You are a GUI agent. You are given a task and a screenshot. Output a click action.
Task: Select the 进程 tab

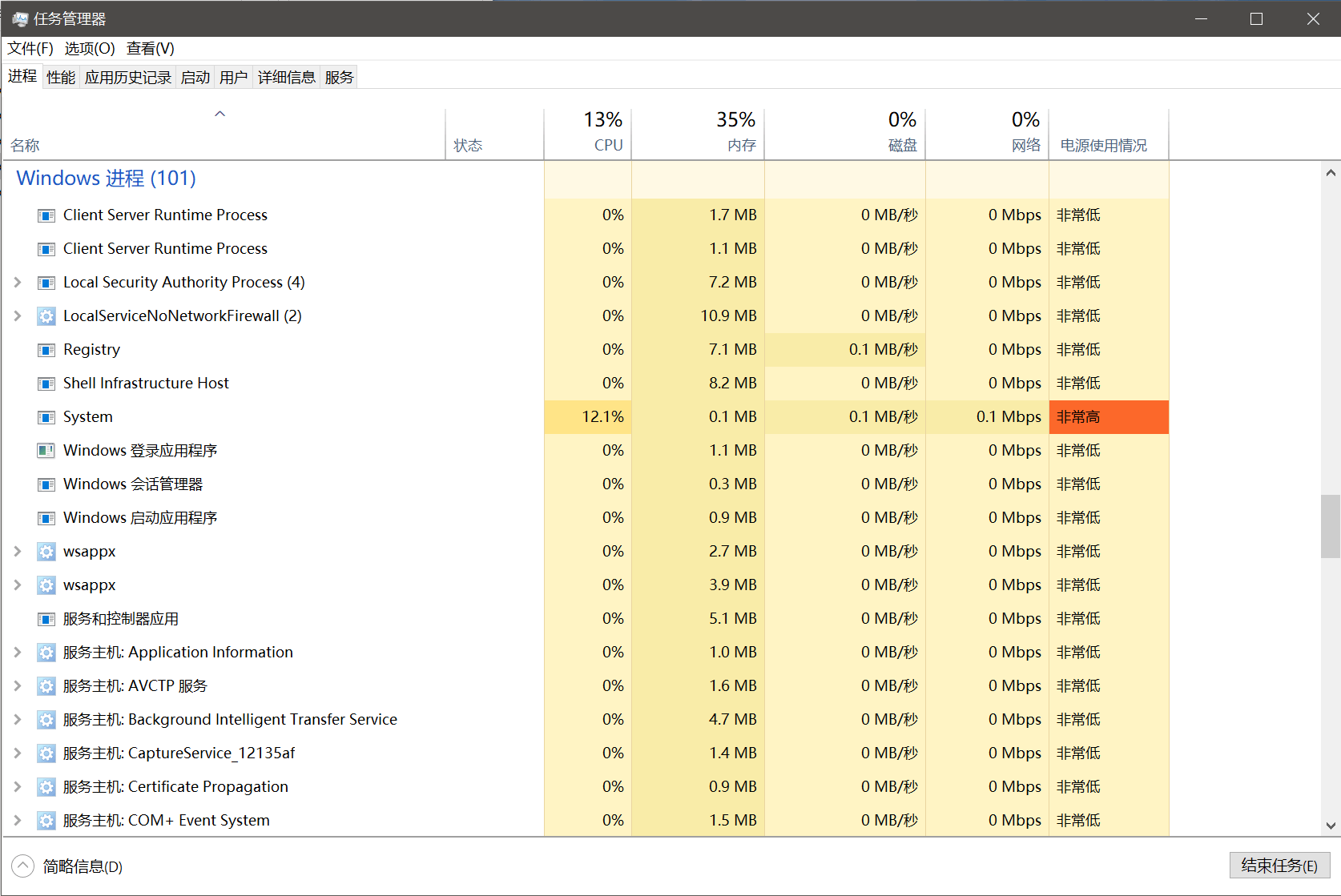(x=22, y=76)
